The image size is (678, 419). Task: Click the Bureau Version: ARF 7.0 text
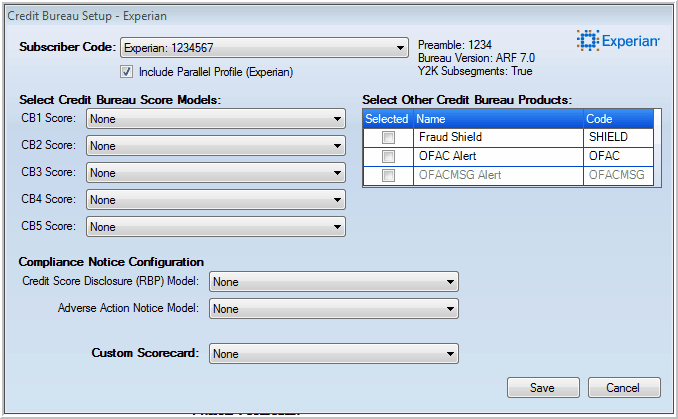click(477, 58)
